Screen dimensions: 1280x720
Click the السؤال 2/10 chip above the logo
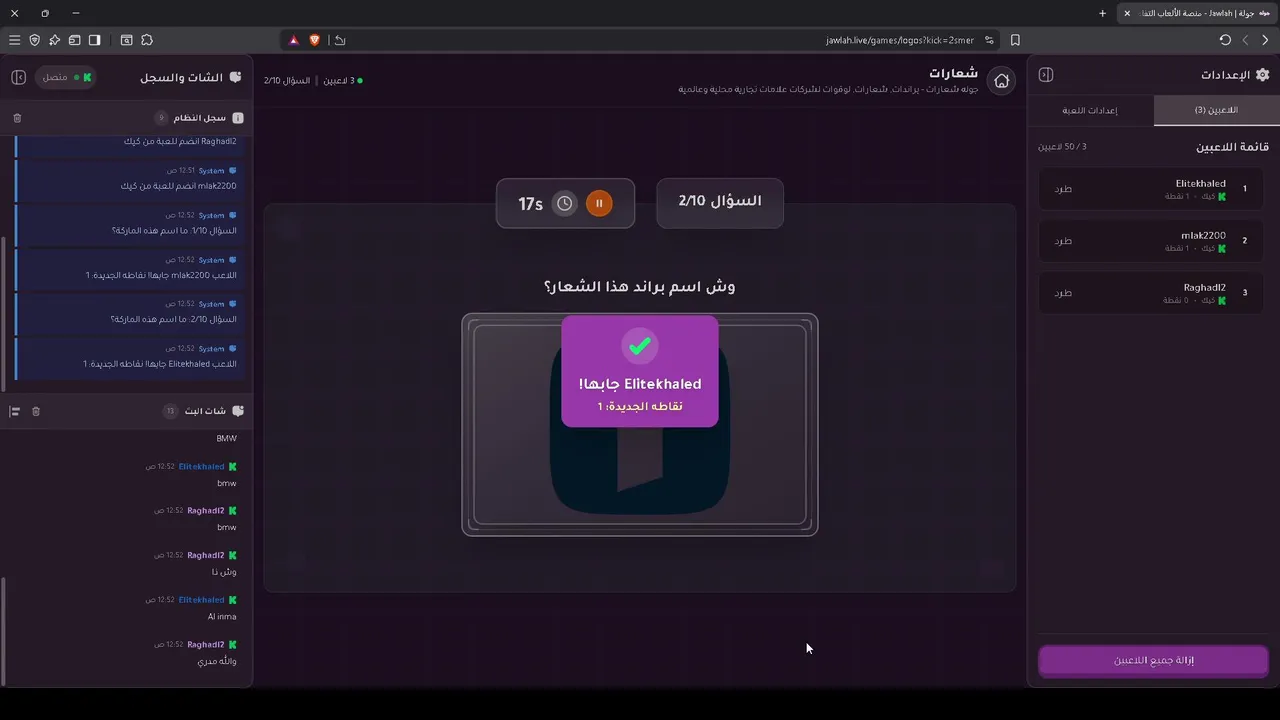pos(720,202)
